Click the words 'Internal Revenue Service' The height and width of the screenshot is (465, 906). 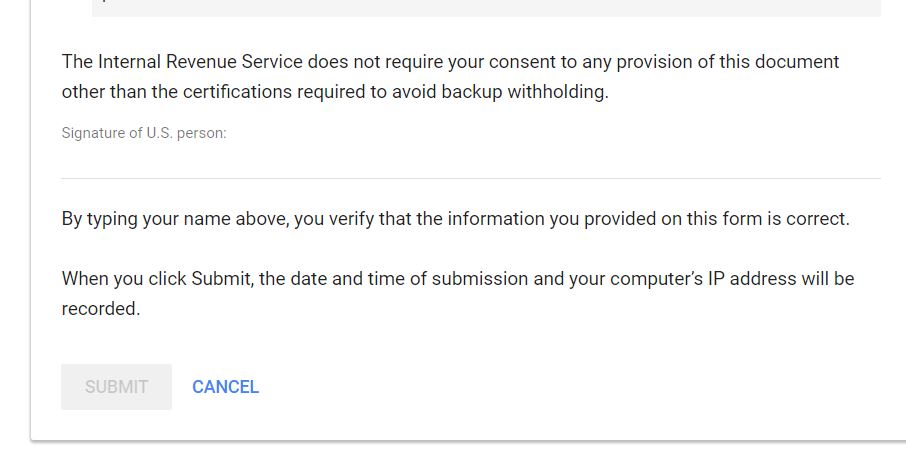tap(200, 61)
